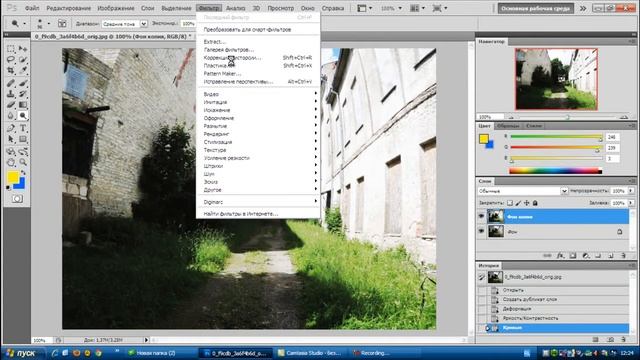
Task: Toggle lock transparent pixels
Action: (x=510, y=203)
